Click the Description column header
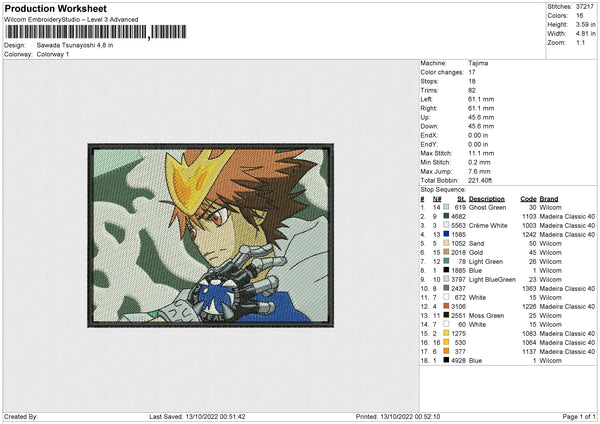The width and height of the screenshot is (600, 424). 487,199
